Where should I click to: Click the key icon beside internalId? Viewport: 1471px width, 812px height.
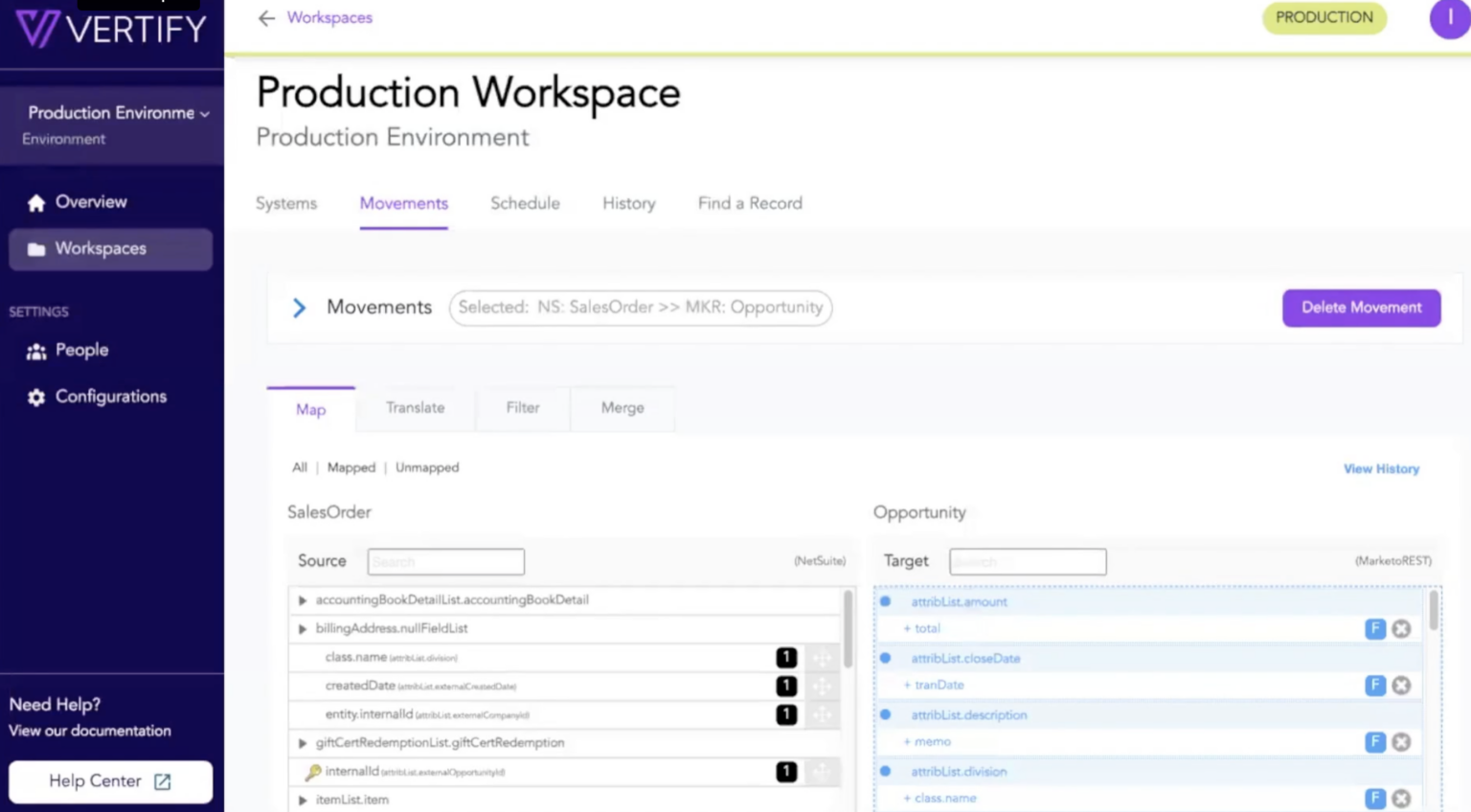click(x=313, y=772)
